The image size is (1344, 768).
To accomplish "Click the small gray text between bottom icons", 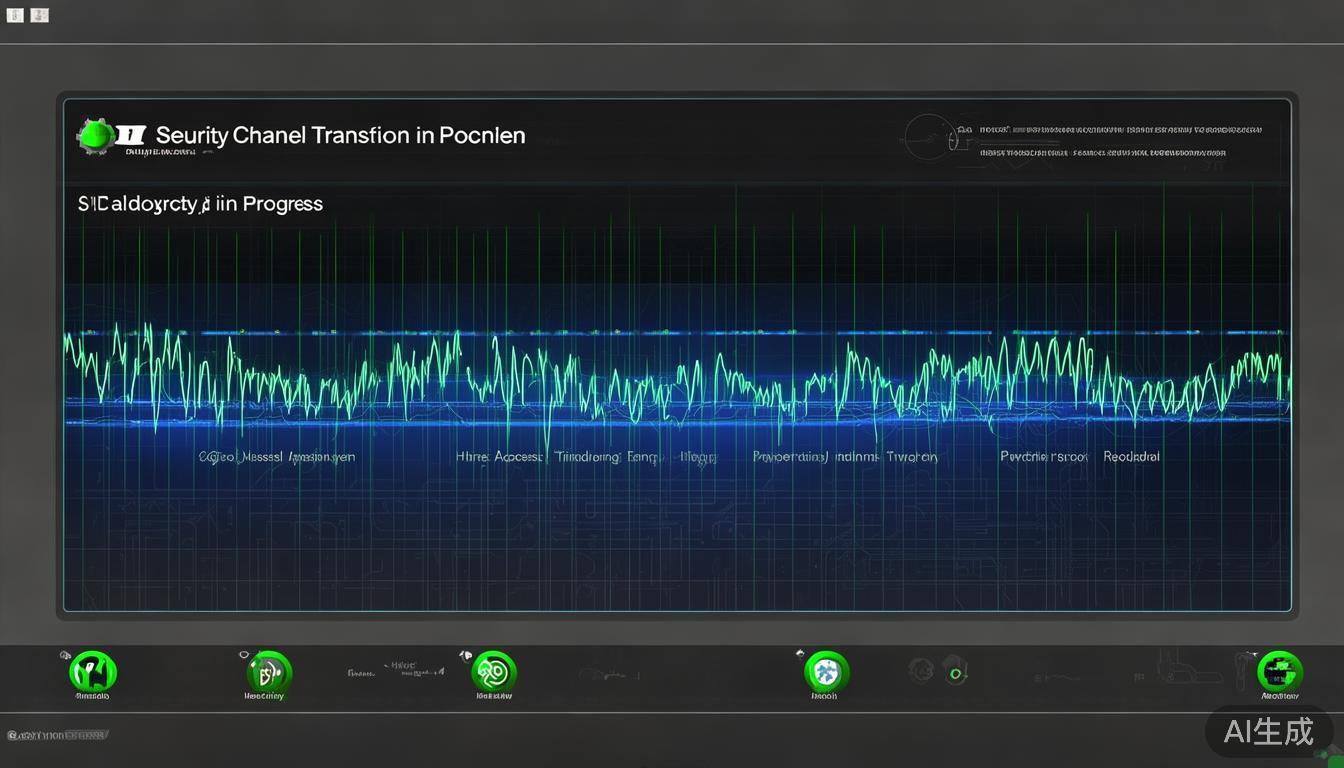I will (395, 670).
